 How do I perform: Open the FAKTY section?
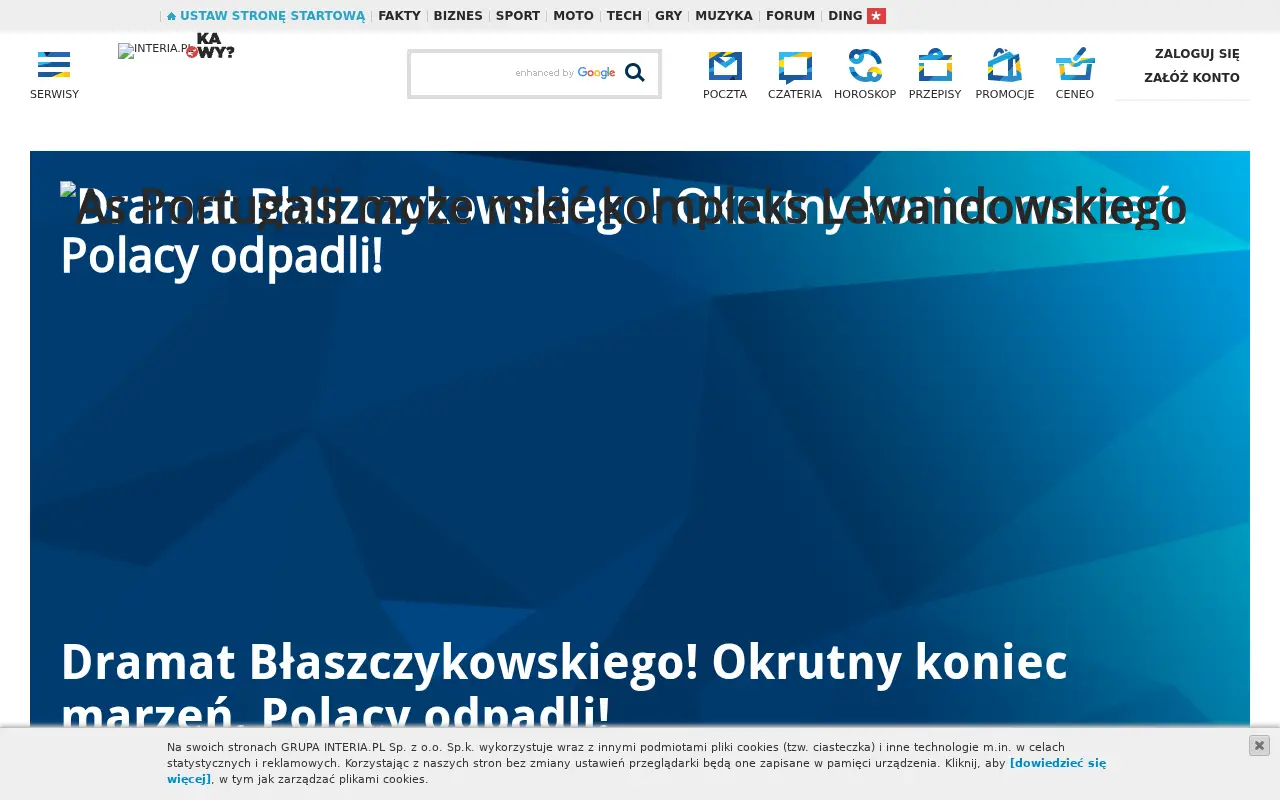click(399, 16)
